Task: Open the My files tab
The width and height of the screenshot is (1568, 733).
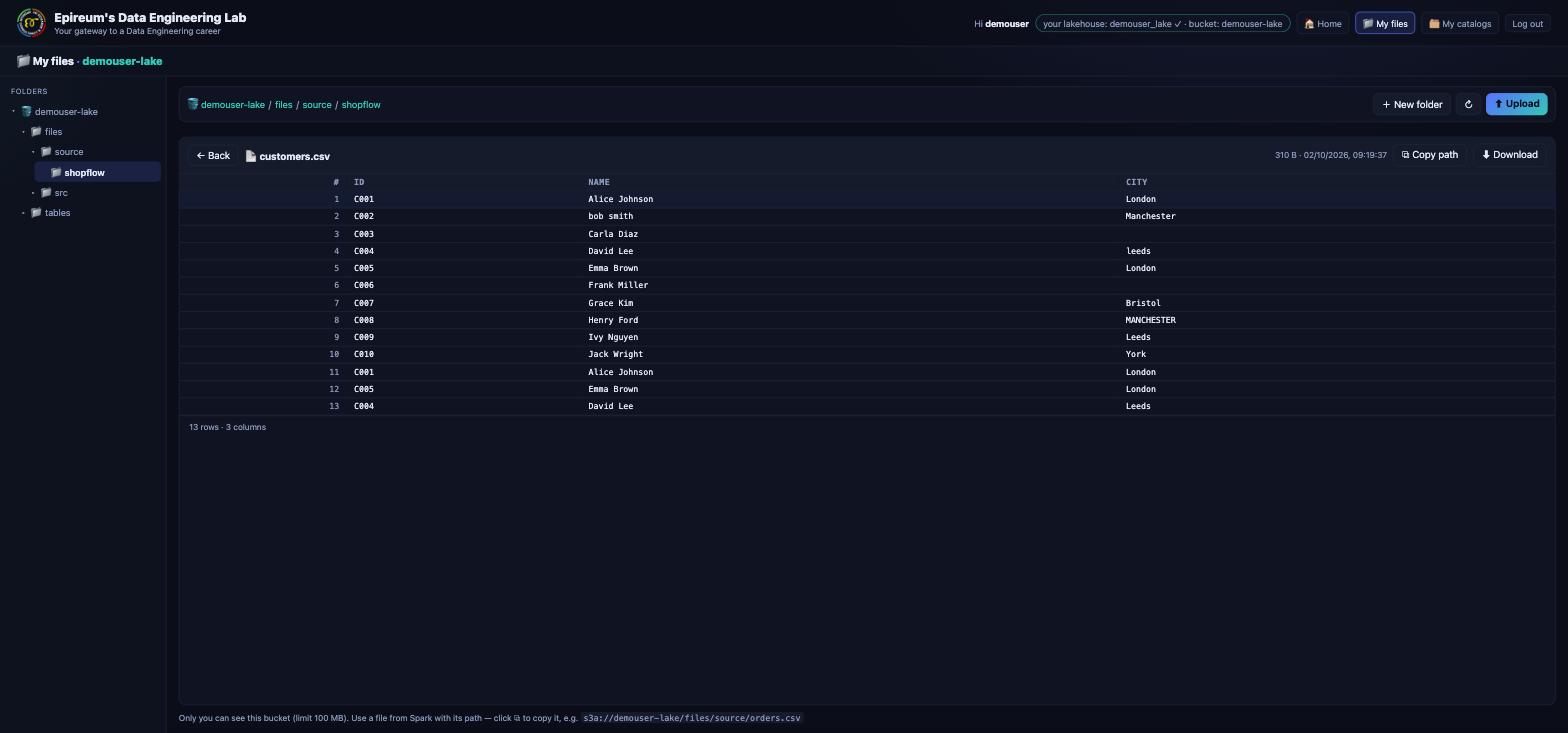Action: coord(1385,23)
